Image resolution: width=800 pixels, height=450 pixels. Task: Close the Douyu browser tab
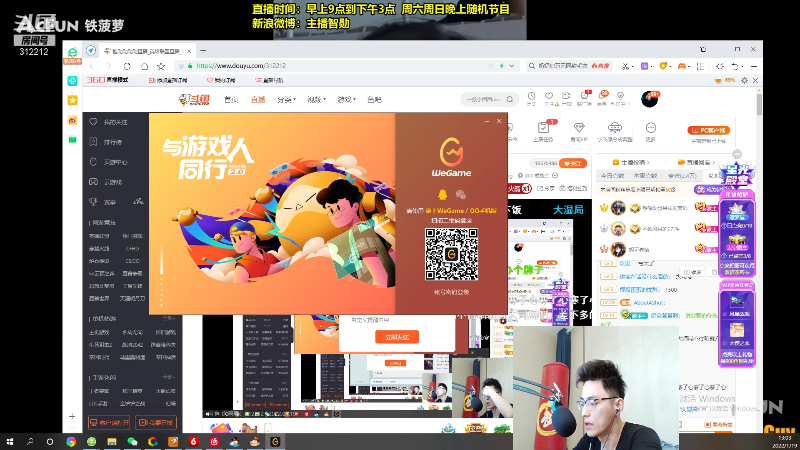point(189,51)
